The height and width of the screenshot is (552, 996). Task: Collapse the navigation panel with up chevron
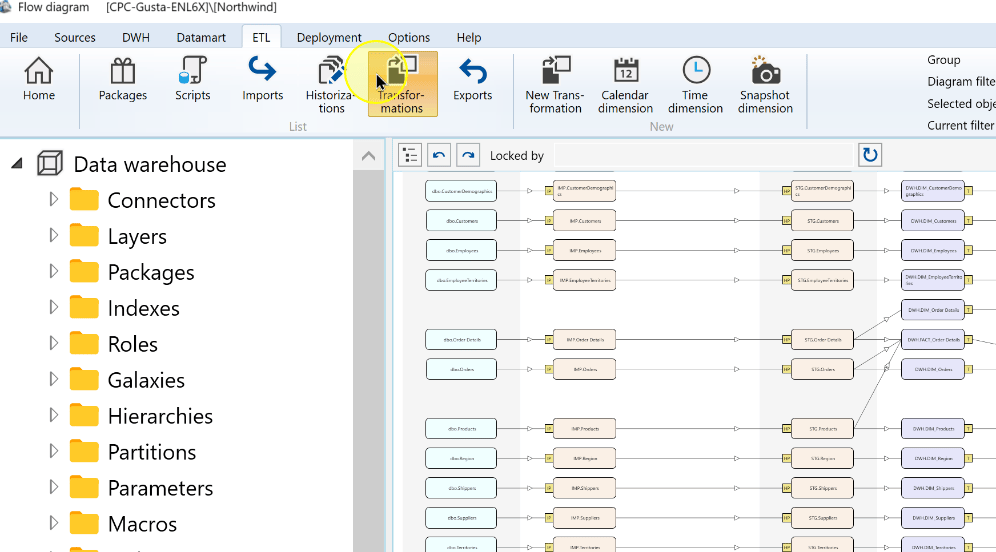click(x=368, y=156)
